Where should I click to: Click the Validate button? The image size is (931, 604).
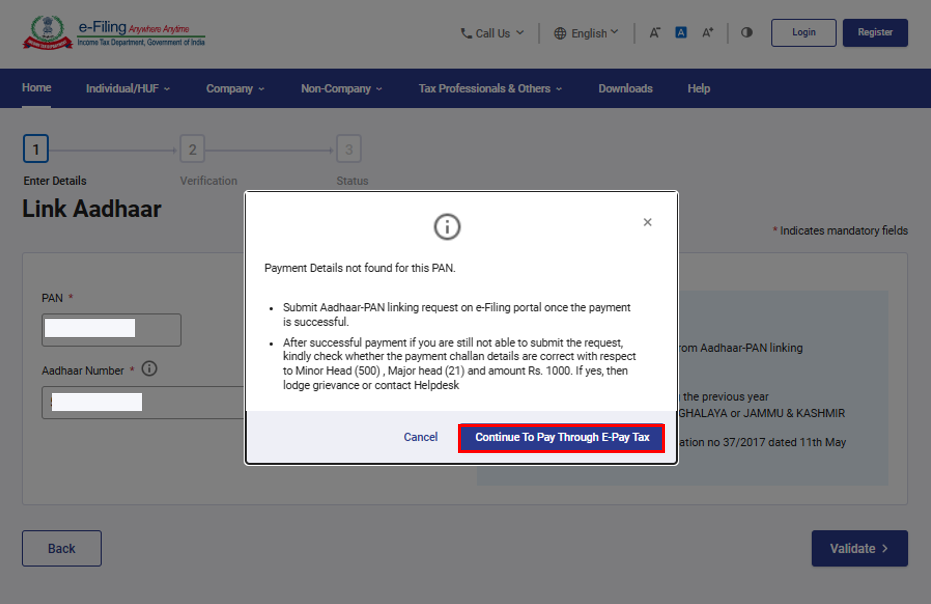click(x=859, y=548)
